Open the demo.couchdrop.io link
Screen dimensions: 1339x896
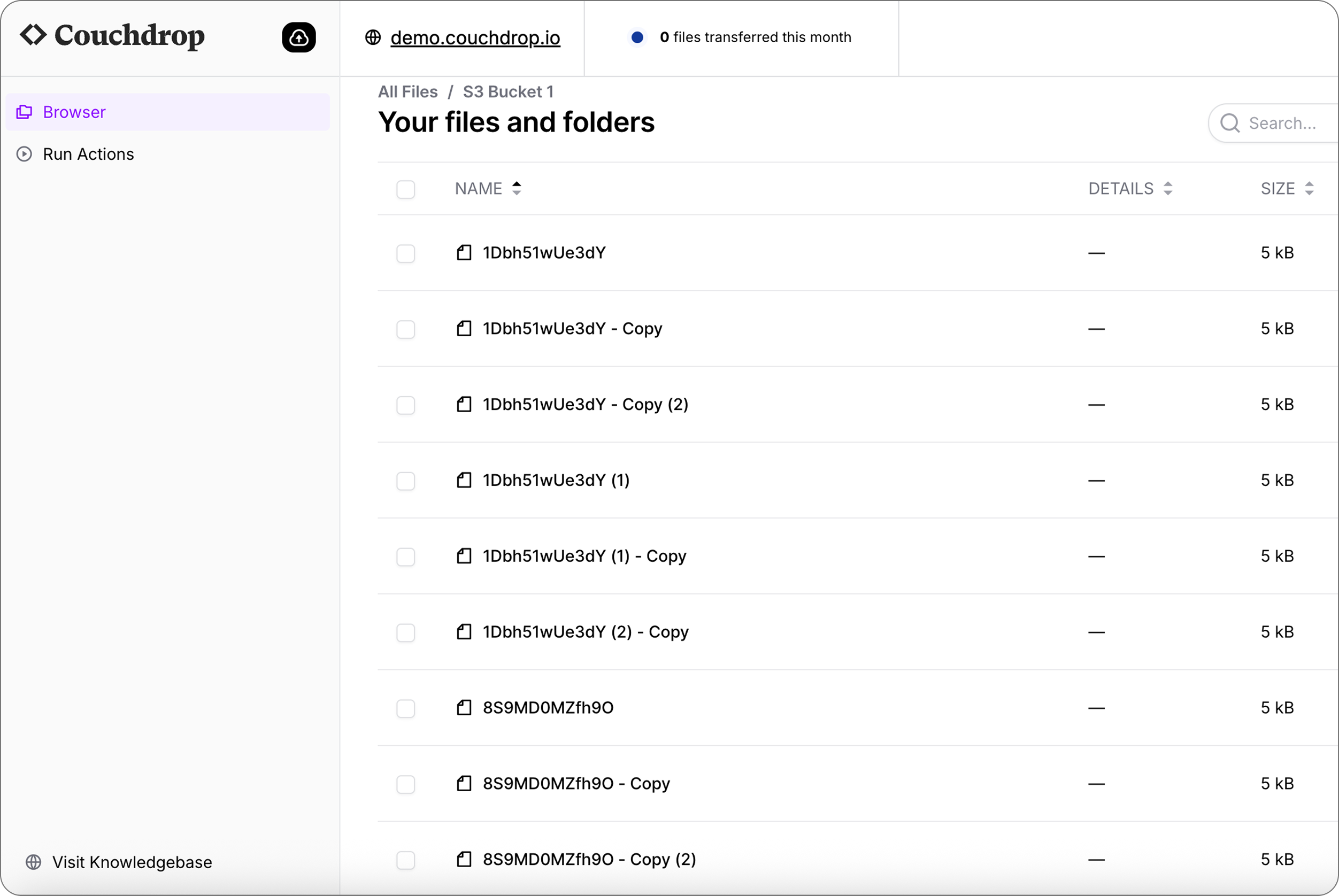475,38
